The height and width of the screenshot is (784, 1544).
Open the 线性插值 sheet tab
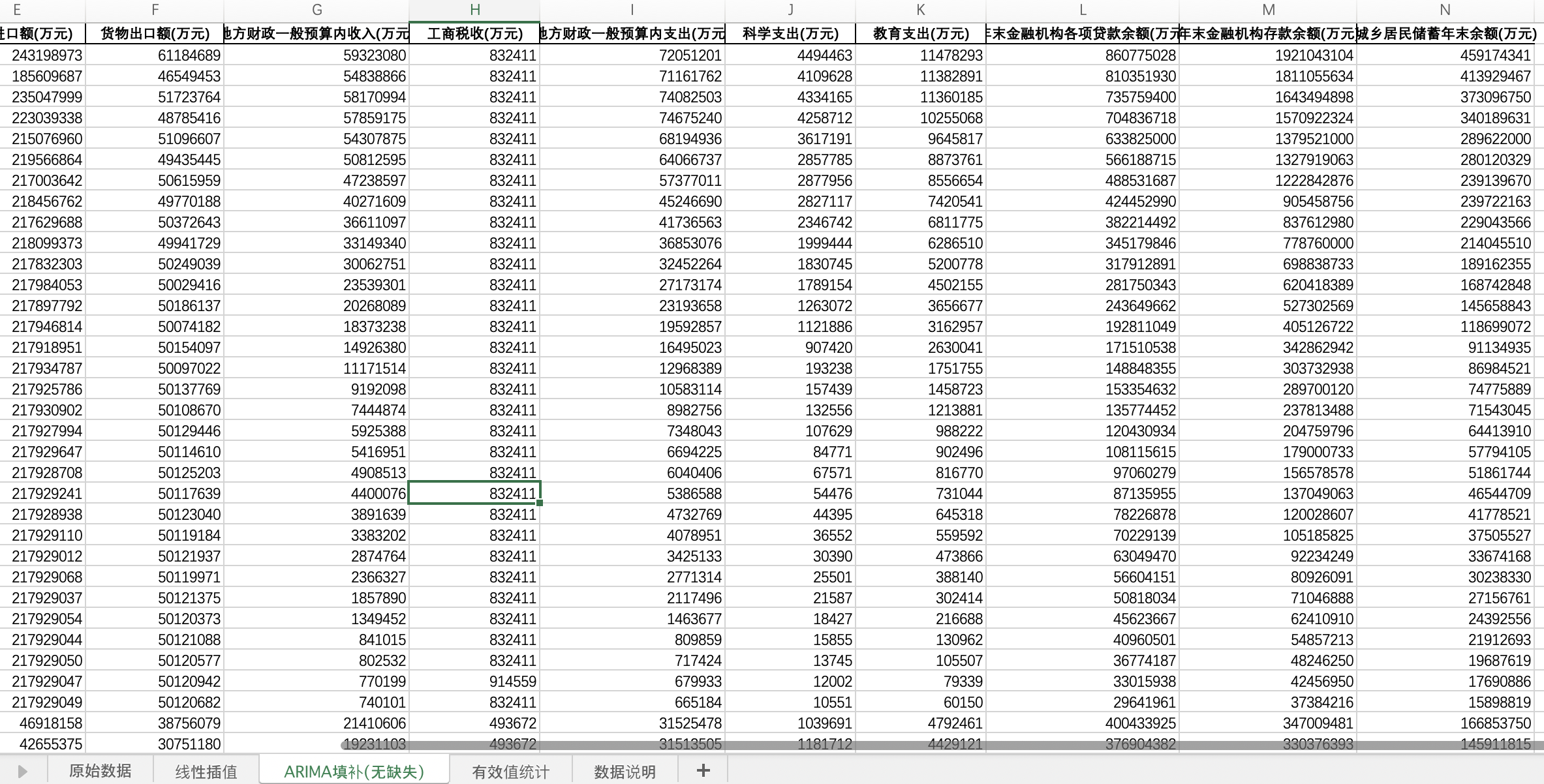[206, 772]
